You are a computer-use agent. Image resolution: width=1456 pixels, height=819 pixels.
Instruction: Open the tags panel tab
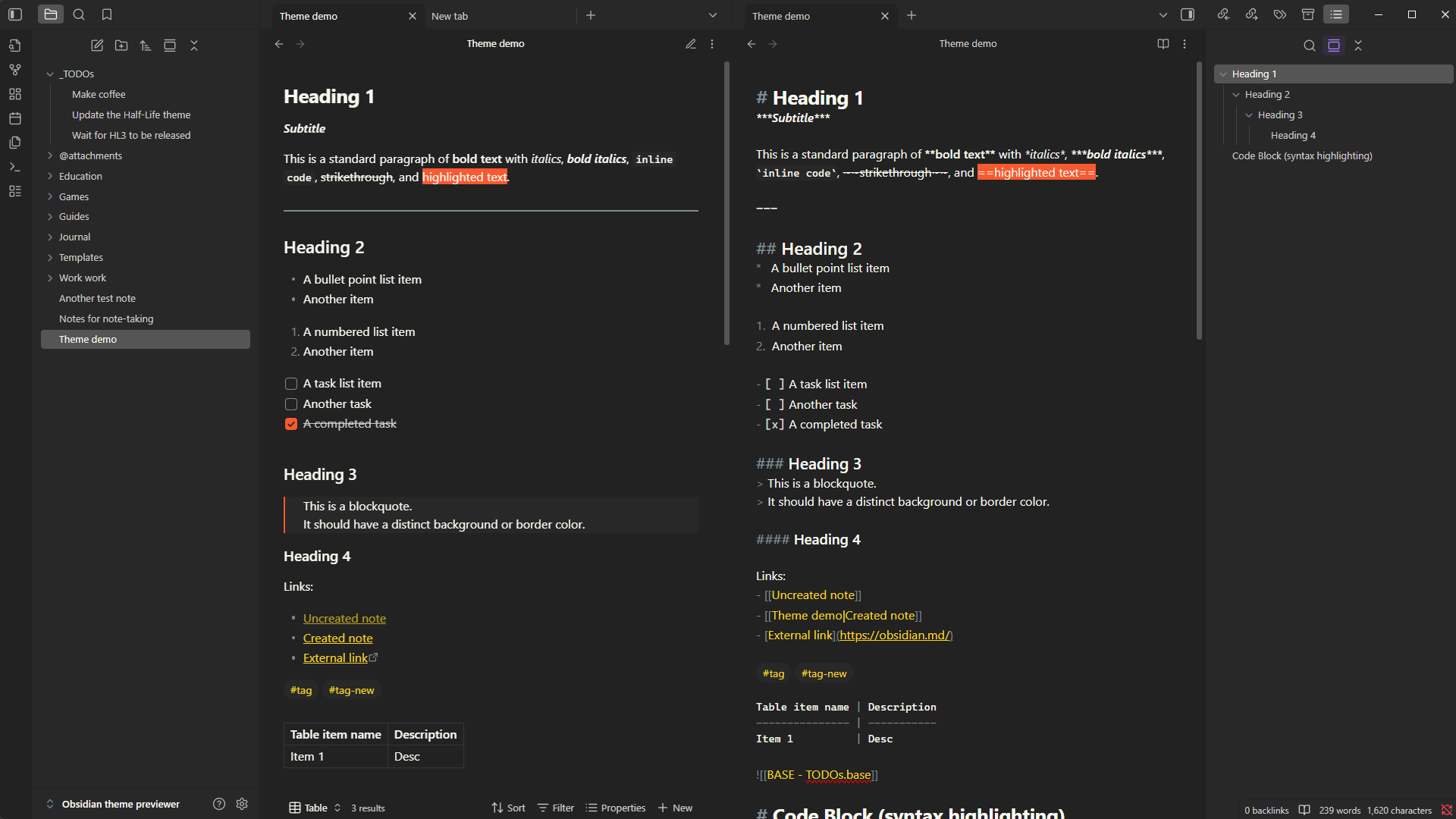pyautogui.click(x=1280, y=14)
